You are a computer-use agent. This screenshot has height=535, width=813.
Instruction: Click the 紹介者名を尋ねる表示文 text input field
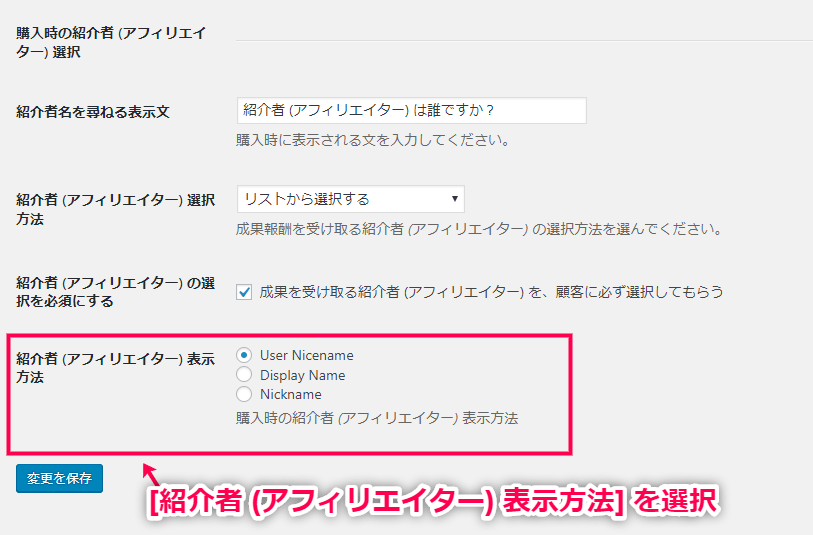pyautogui.click(x=412, y=110)
